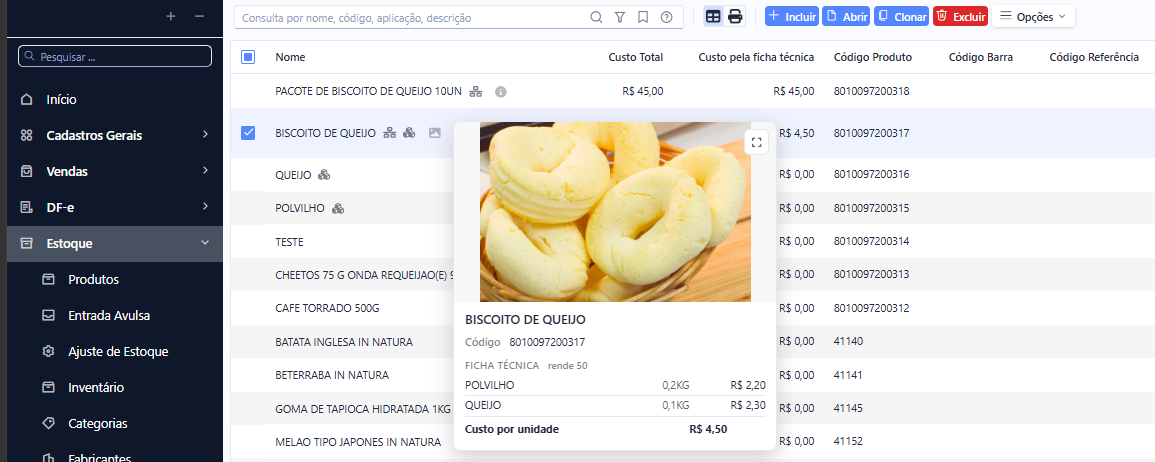Image resolution: width=1155 pixels, height=462 pixels.
Task: Click the Custo pela ficha técnica header
Action: [x=756, y=57]
